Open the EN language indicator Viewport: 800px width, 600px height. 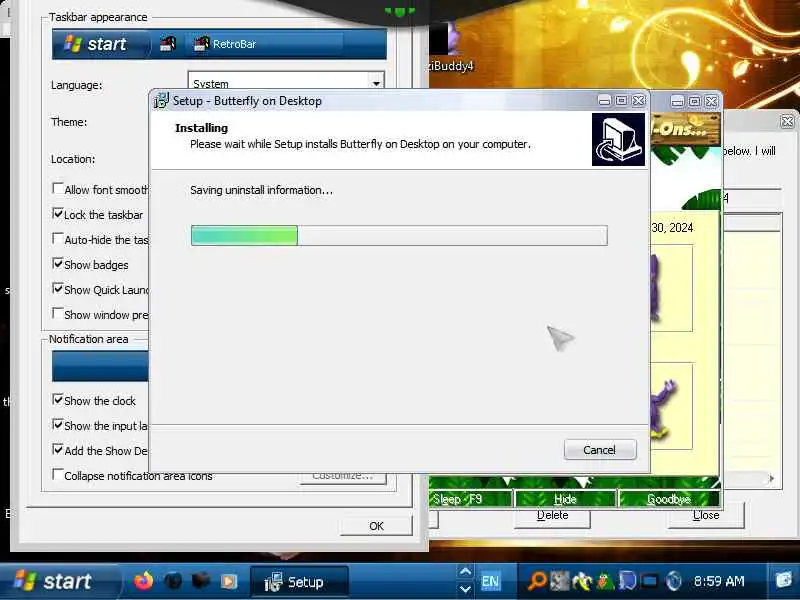pos(490,581)
